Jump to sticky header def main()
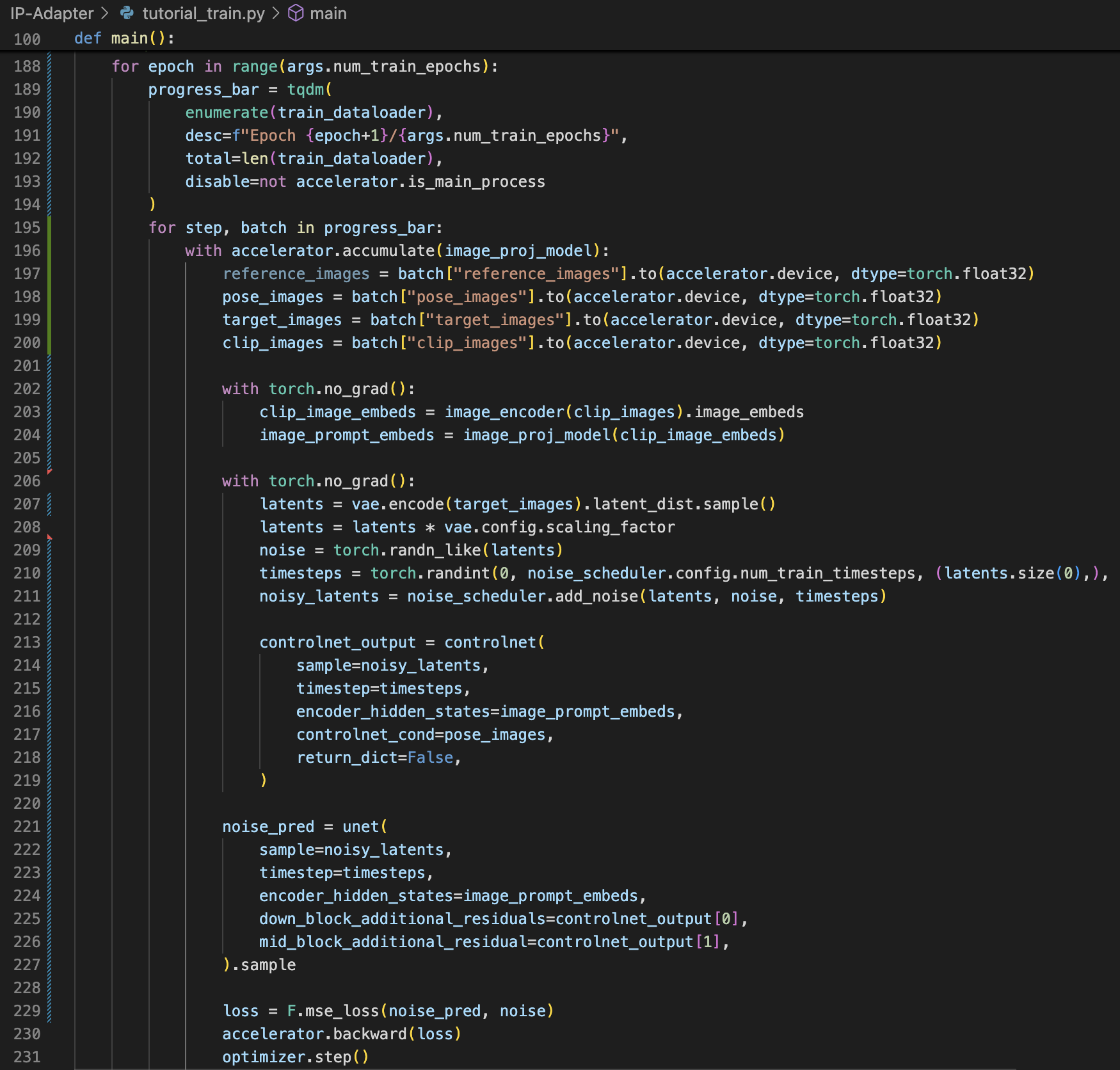1120x1070 pixels. pos(124,38)
